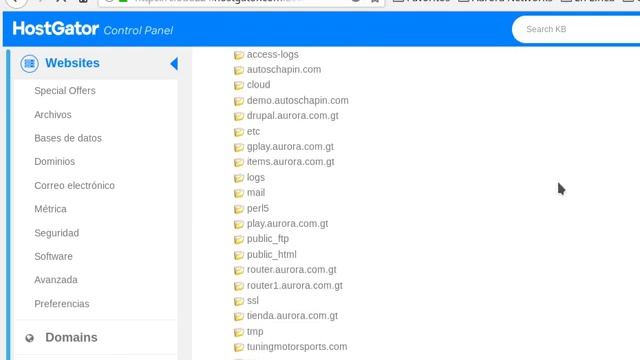Click the autoschapin.com folder icon
Screen dimensions: 640x360
click(x=239, y=70)
